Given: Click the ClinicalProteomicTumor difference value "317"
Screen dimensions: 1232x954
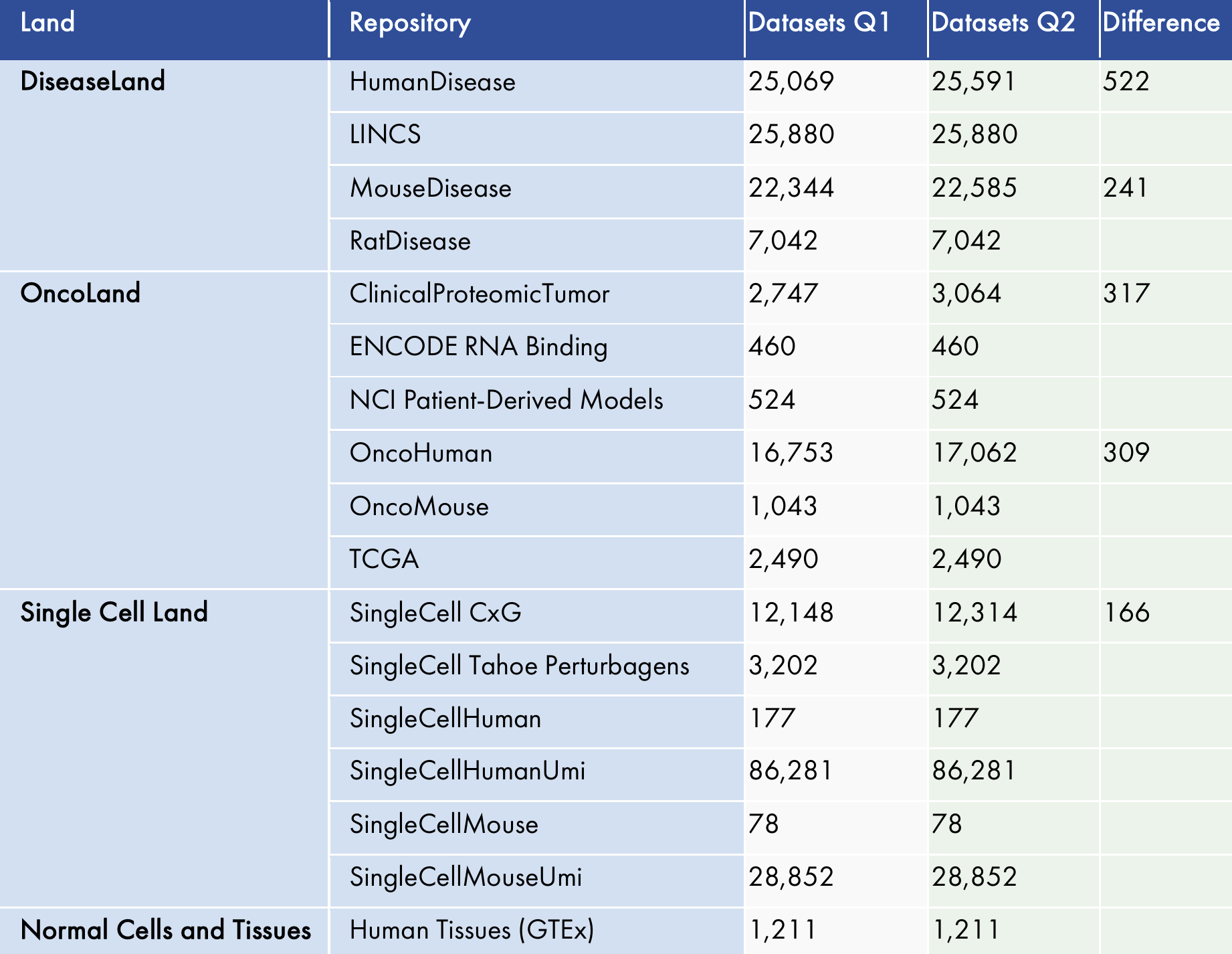Looking at the screenshot, I should (x=1126, y=294).
